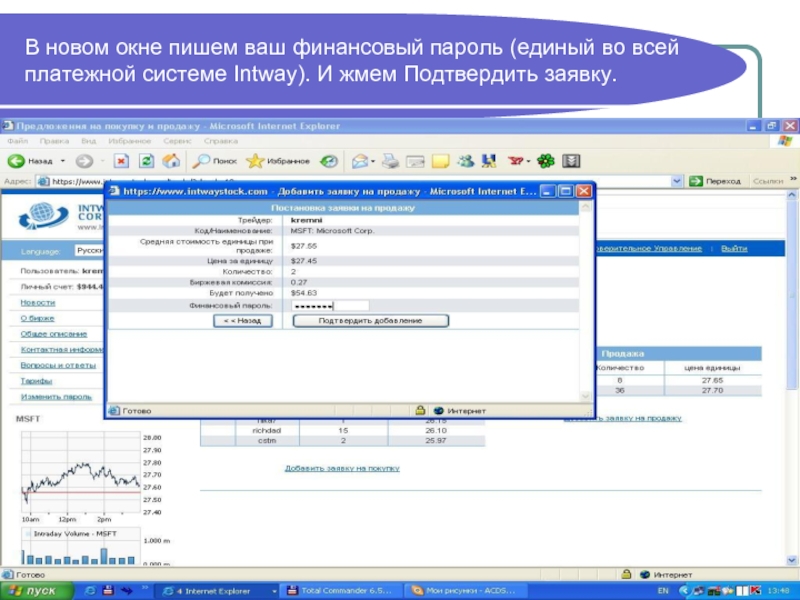This screenshot has height=600, width=800.
Task: Open the Yahoo icon dropdown arrow
Action: click(x=528, y=161)
